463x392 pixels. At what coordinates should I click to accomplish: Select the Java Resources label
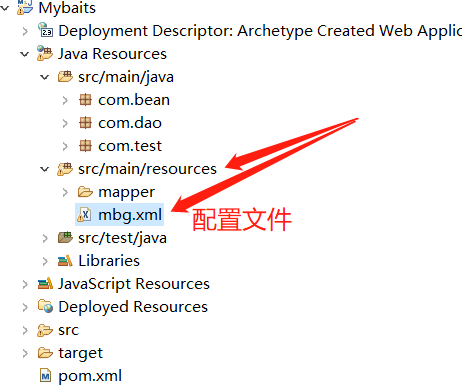[112, 54]
